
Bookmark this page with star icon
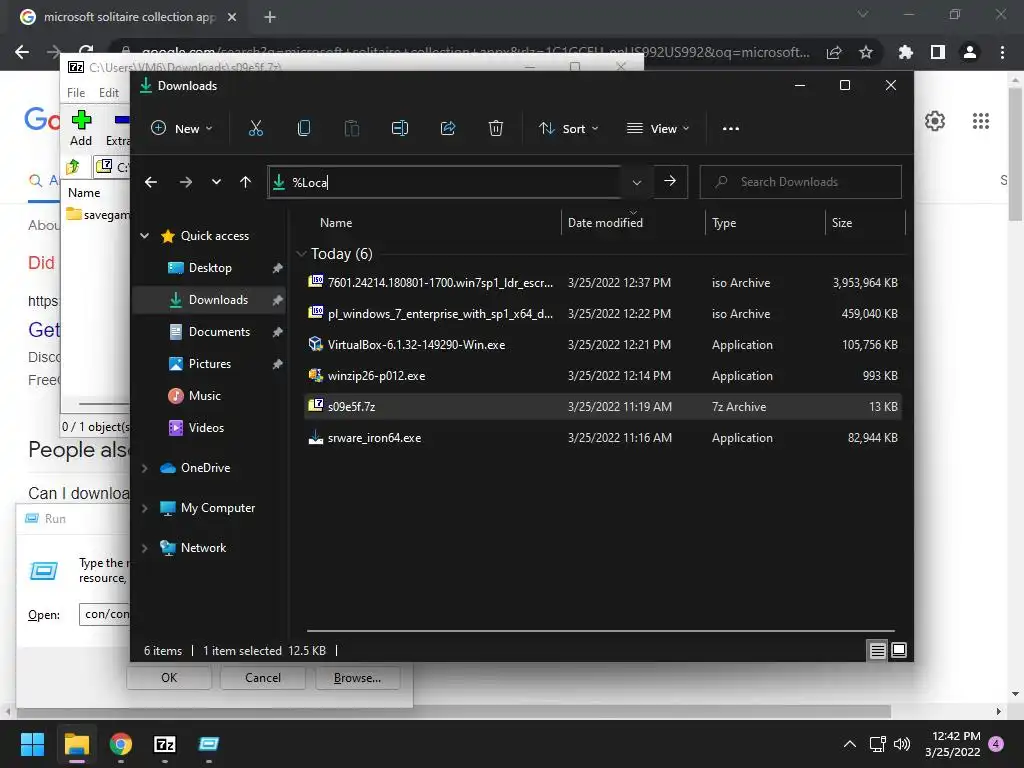point(866,52)
